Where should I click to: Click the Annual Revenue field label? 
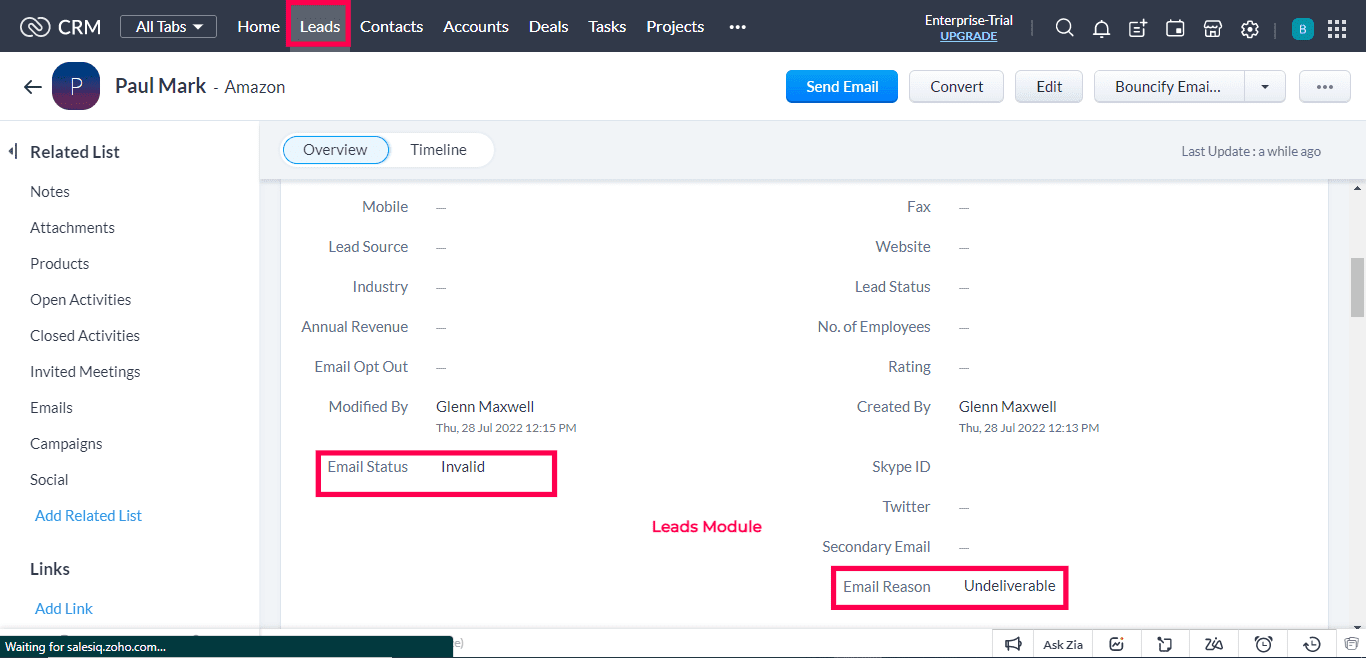click(355, 327)
